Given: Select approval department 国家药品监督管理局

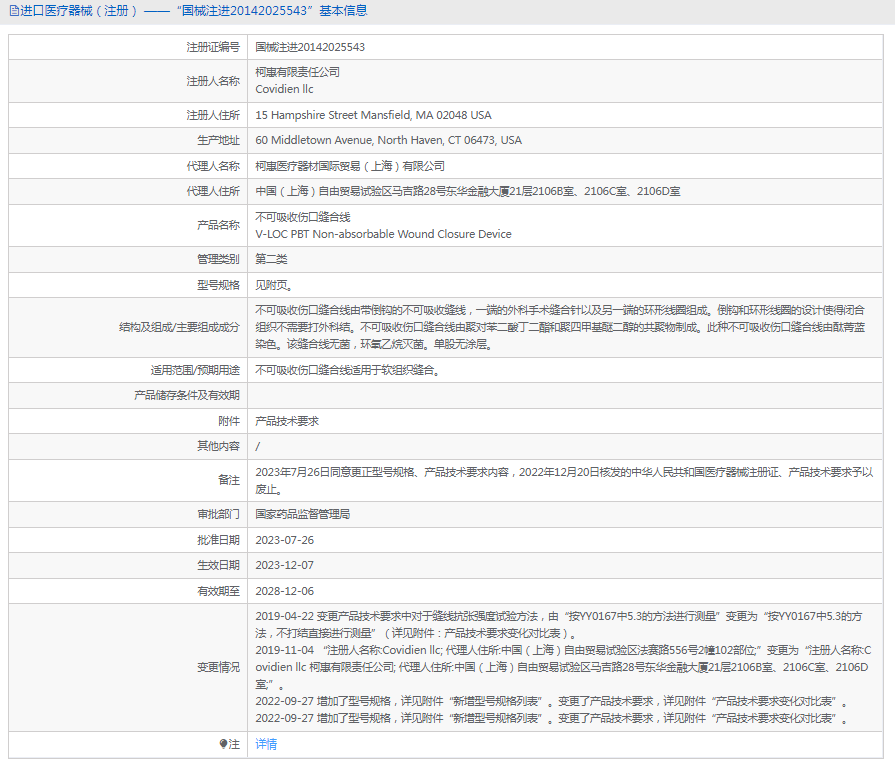Looking at the screenshot, I should click(x=303, y=514).
